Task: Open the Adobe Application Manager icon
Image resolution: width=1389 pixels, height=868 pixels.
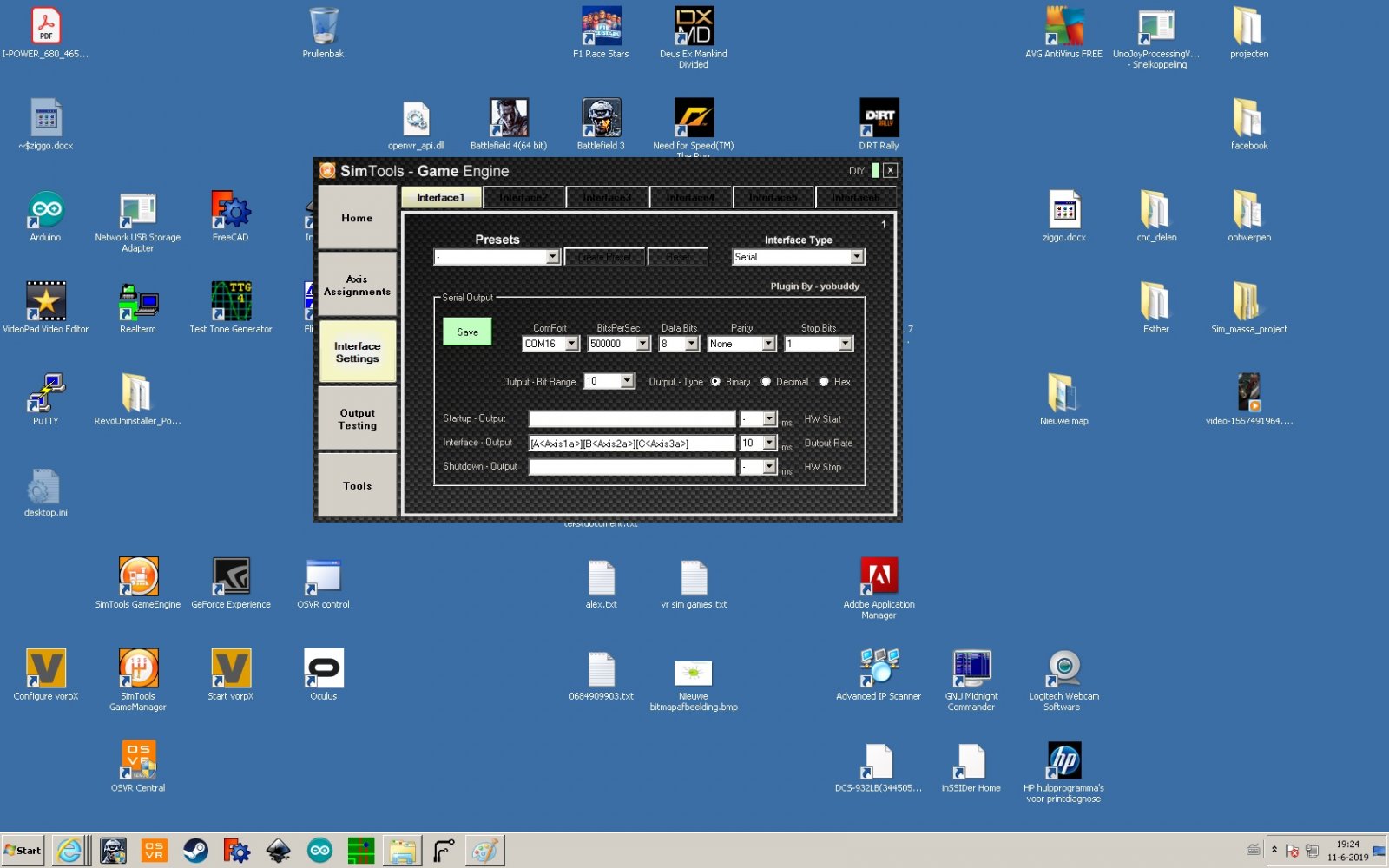Action: tap(879, 588)
